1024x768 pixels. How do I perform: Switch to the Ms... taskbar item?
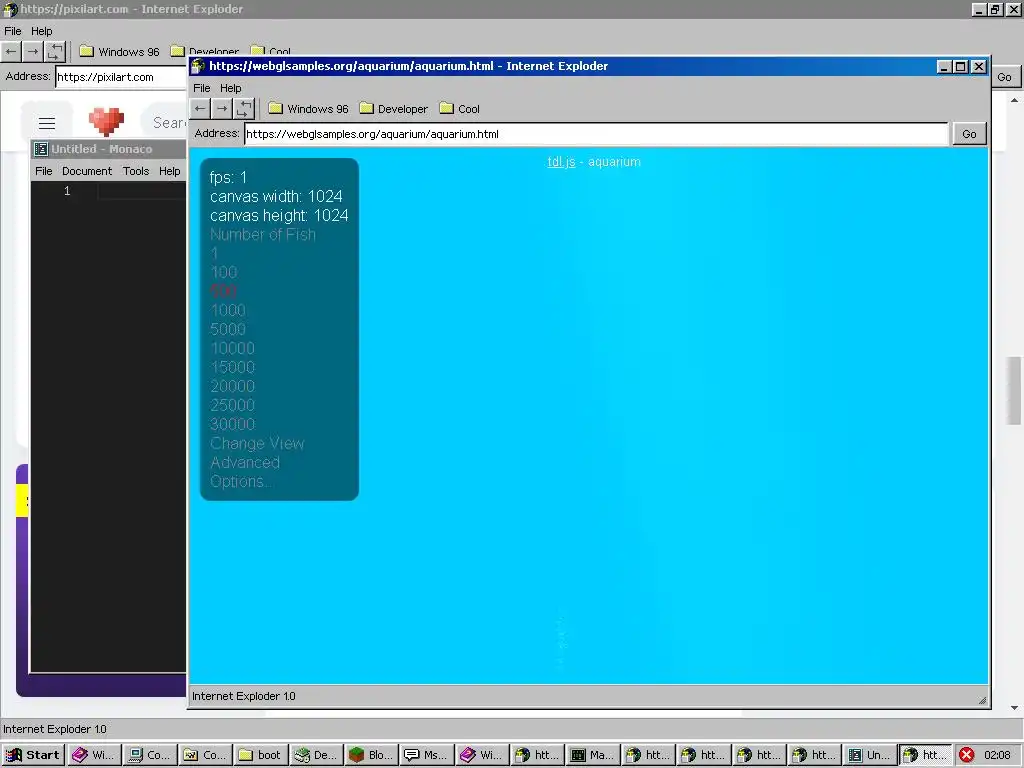coord(426,755)
